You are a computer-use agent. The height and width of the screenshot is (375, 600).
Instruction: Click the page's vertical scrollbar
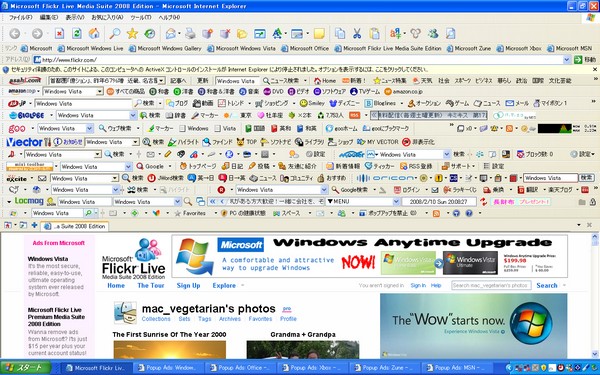[595, 295]
